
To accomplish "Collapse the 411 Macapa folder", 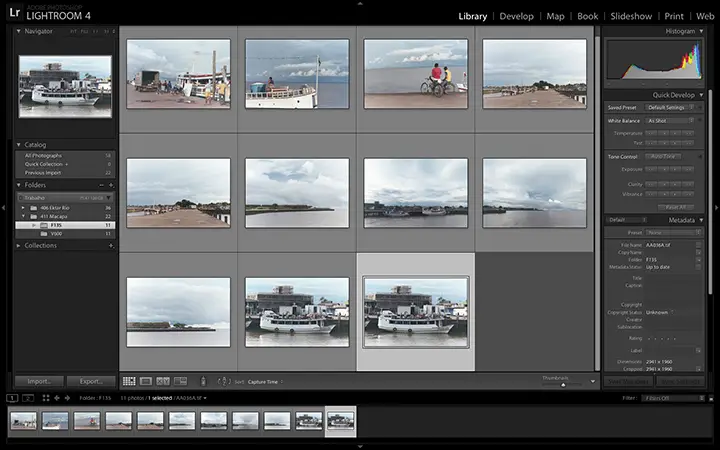I will point(23,216).
